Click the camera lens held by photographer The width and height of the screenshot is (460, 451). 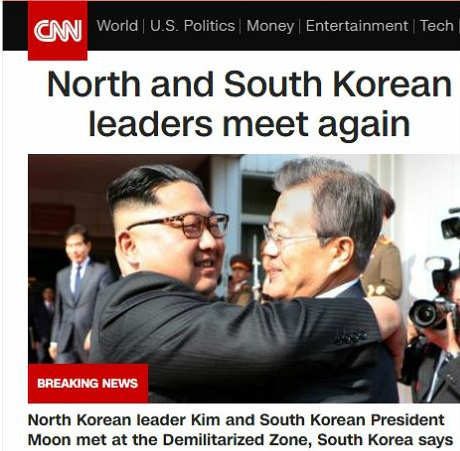coord(424,314)
